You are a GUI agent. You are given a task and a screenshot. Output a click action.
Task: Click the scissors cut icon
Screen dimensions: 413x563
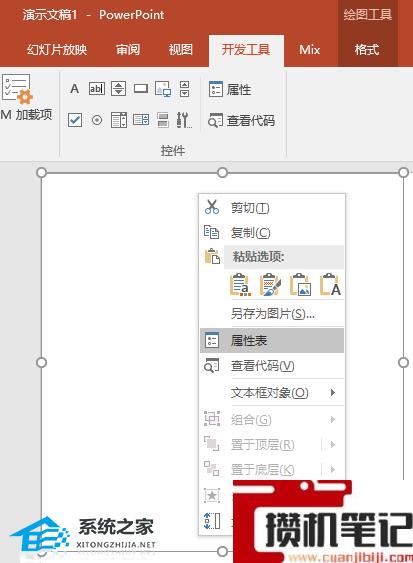(x=212, y=207)
